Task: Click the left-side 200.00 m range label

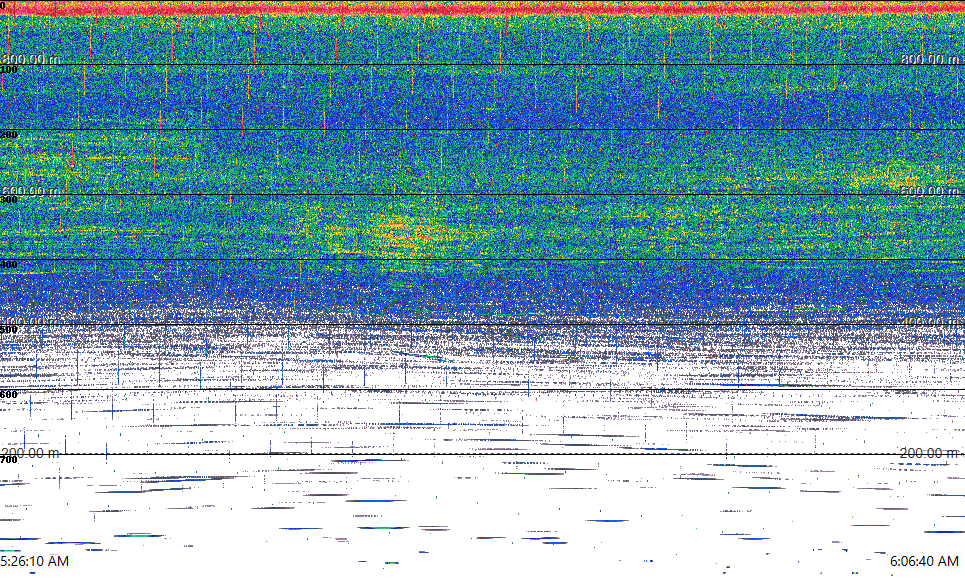Action: (x=31, y=453)
